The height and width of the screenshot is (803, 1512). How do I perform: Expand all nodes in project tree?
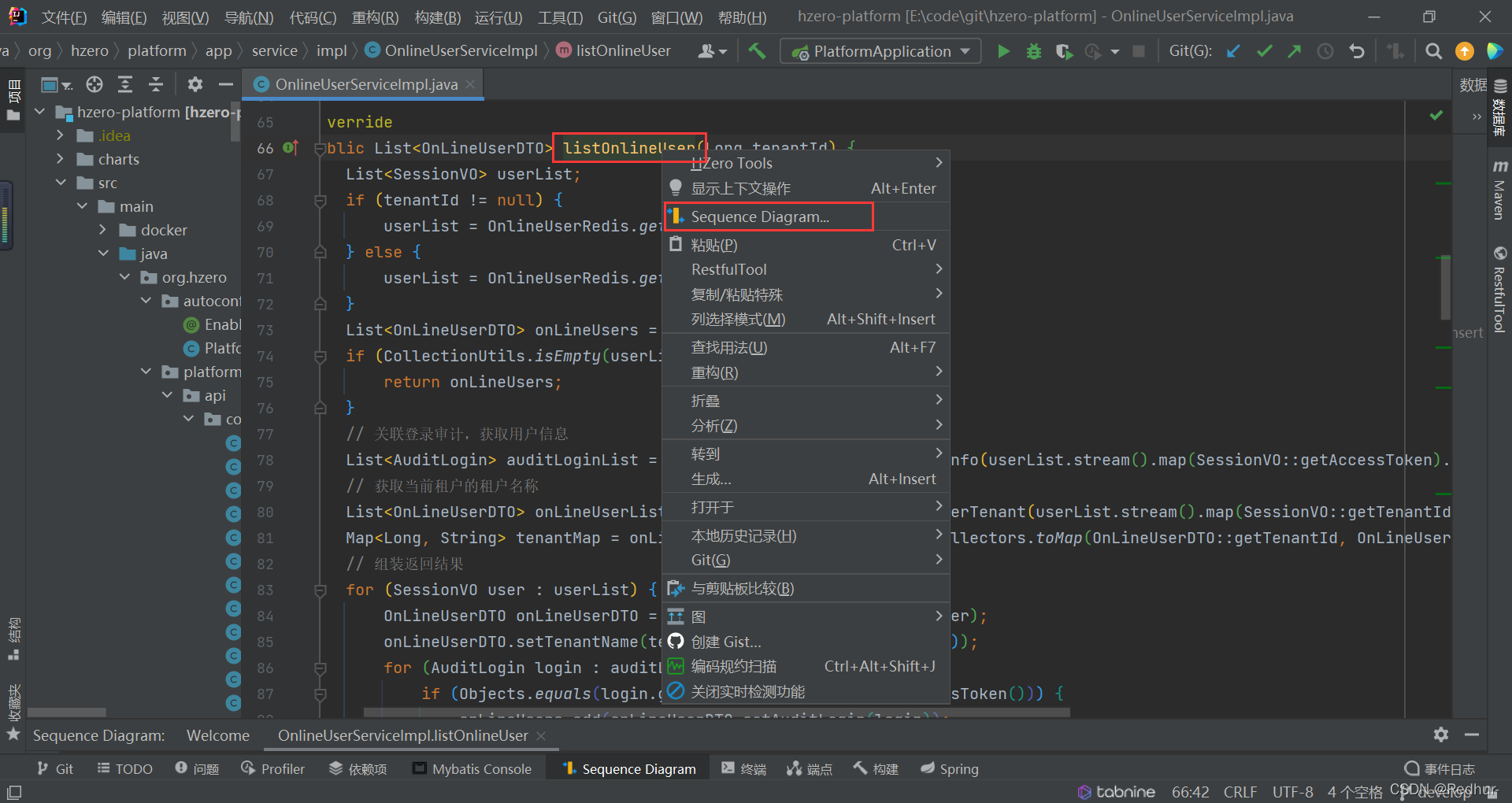125,84
